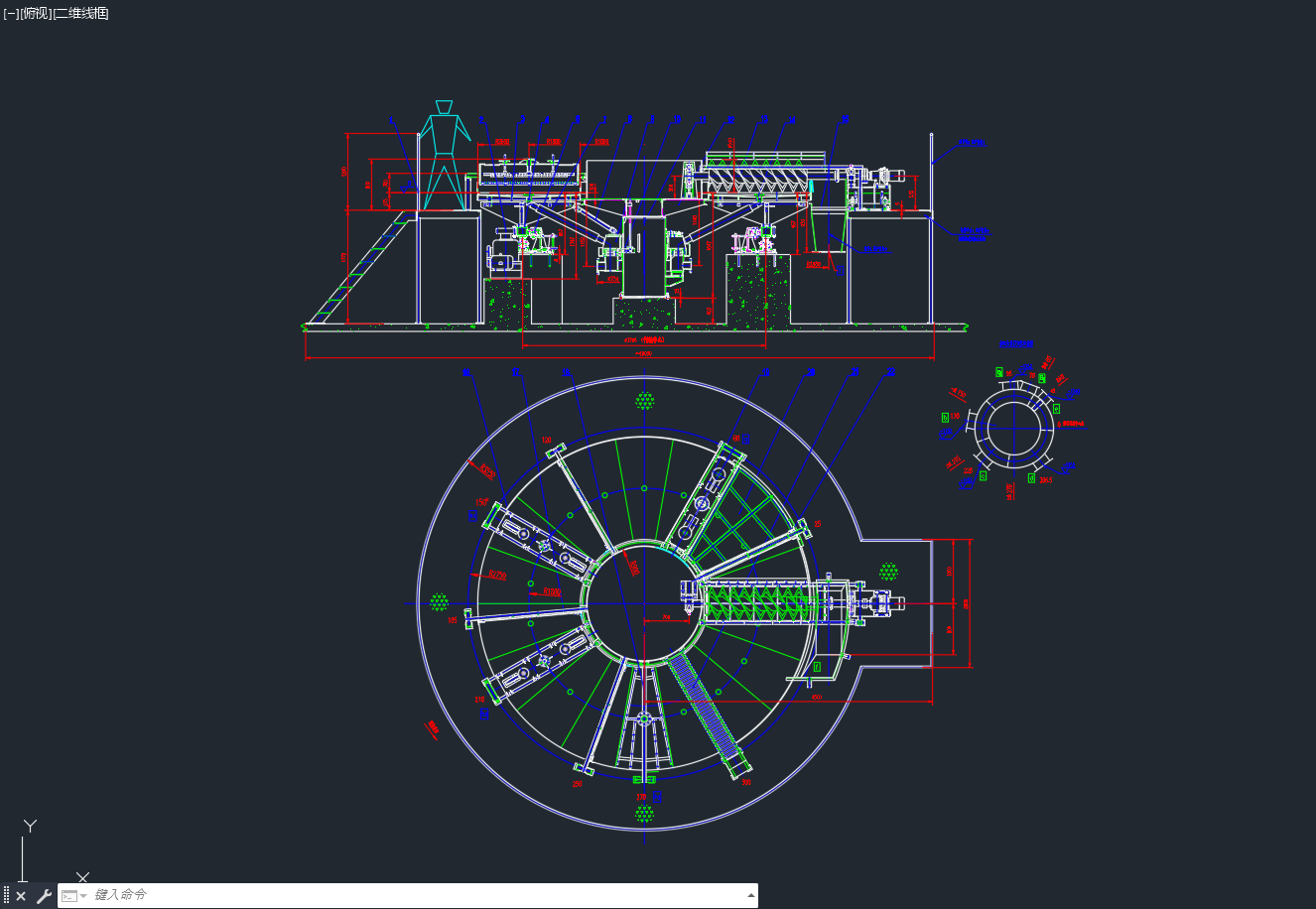Grab the command line grip handle
This screenshot has width=1316, height=909.
6,896
